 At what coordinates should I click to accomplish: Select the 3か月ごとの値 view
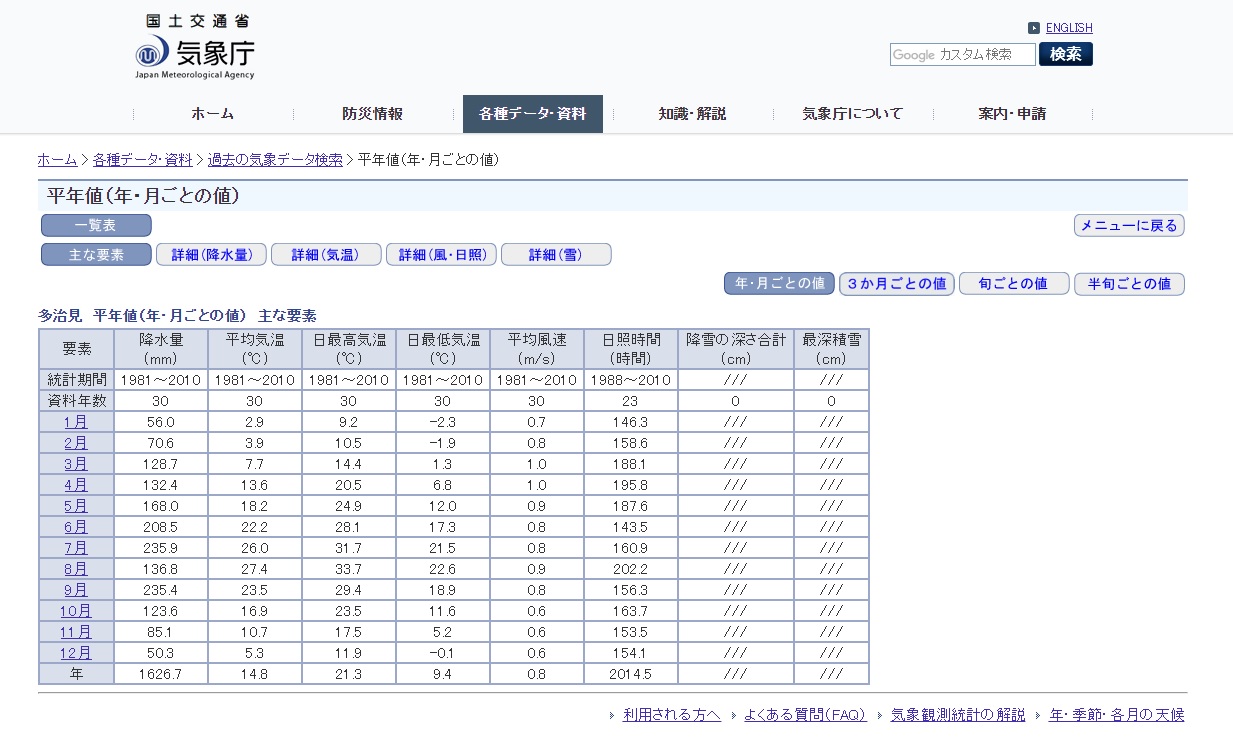pyautogui.click(x=897, y=284)
